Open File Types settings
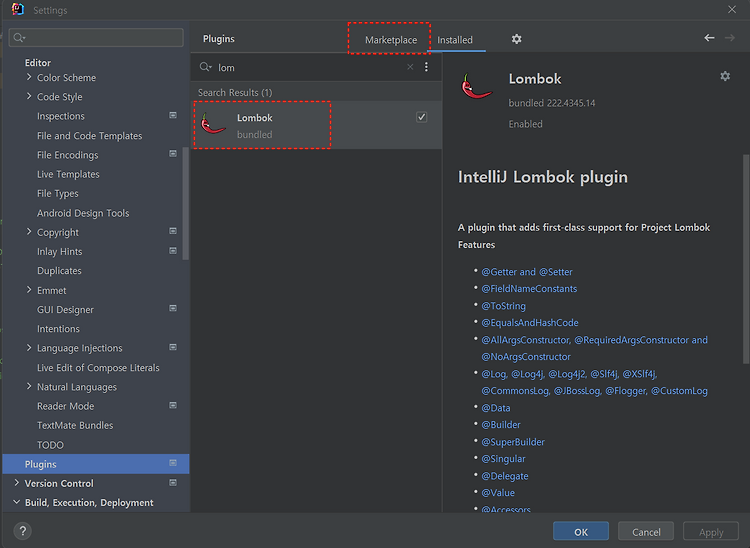Viewport: 750px width, 548px height. pos(57,194)
